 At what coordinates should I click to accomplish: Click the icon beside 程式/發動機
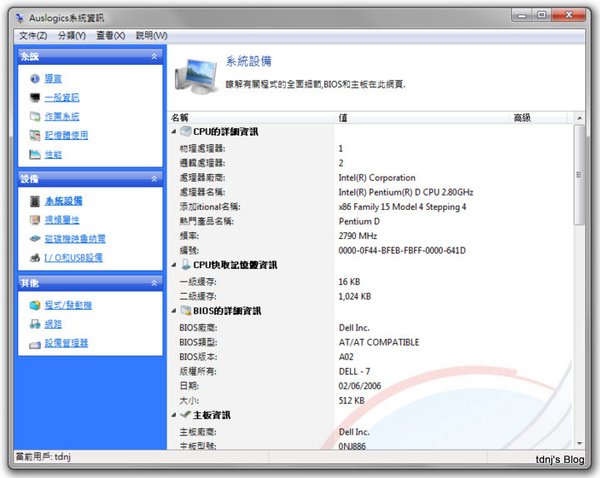coord(35,305)
